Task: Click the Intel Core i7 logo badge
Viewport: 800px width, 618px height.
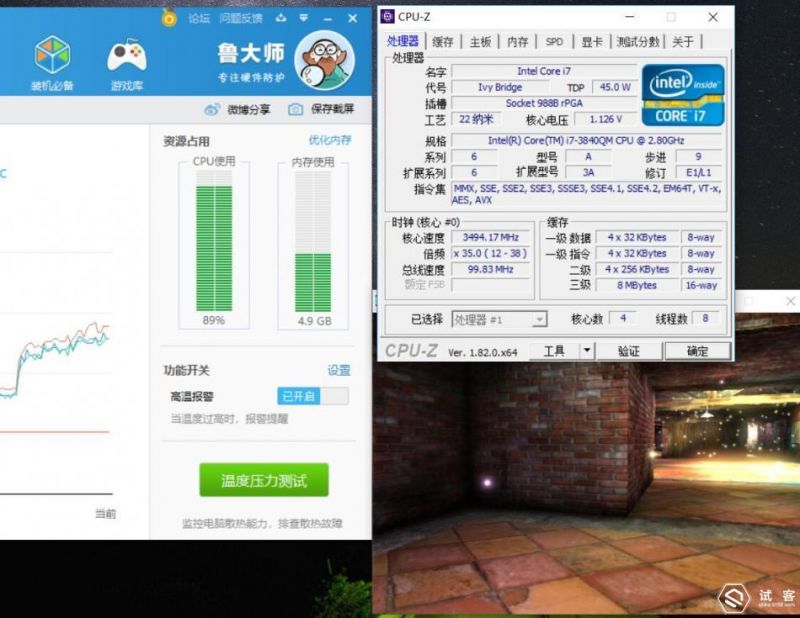Action: pos(683,95)
